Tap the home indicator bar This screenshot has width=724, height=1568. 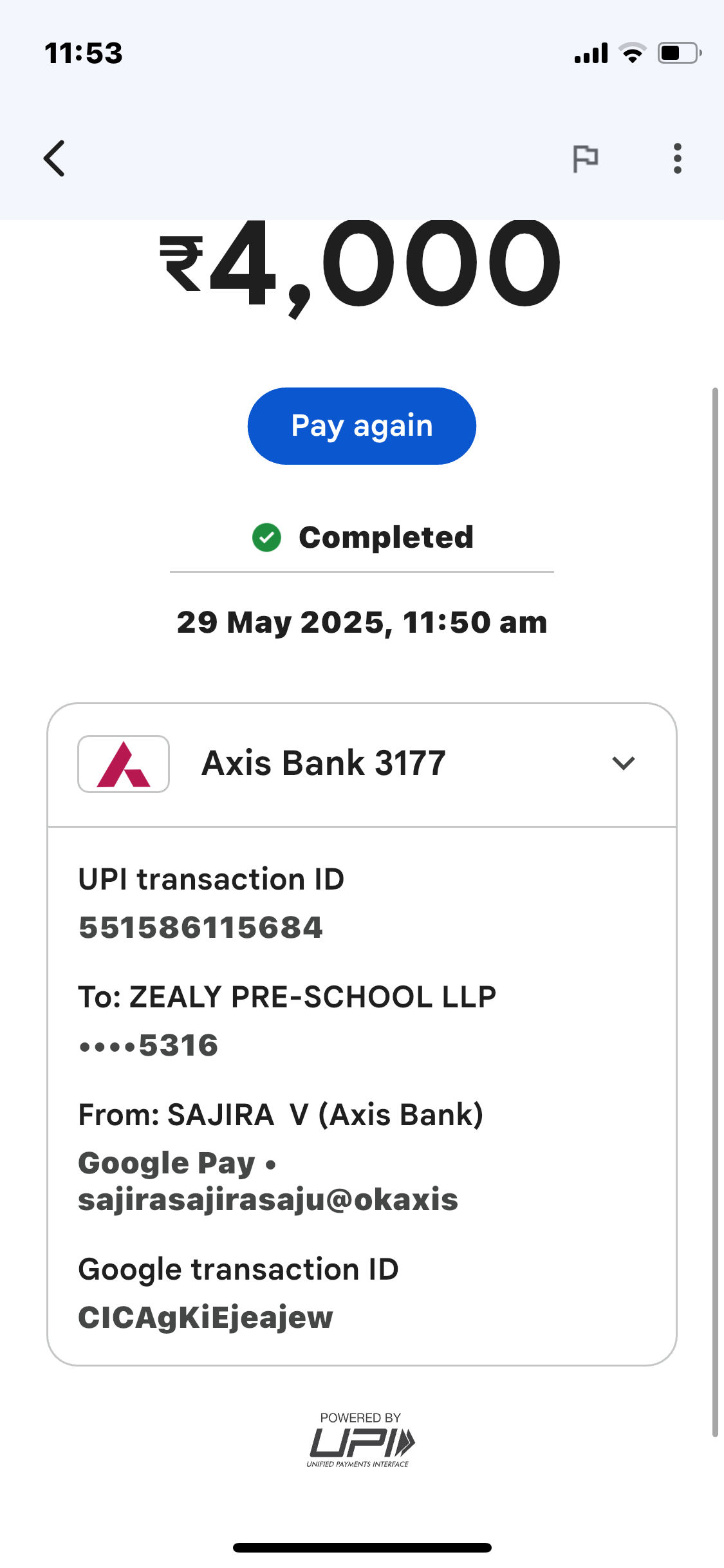[362, 1547]
